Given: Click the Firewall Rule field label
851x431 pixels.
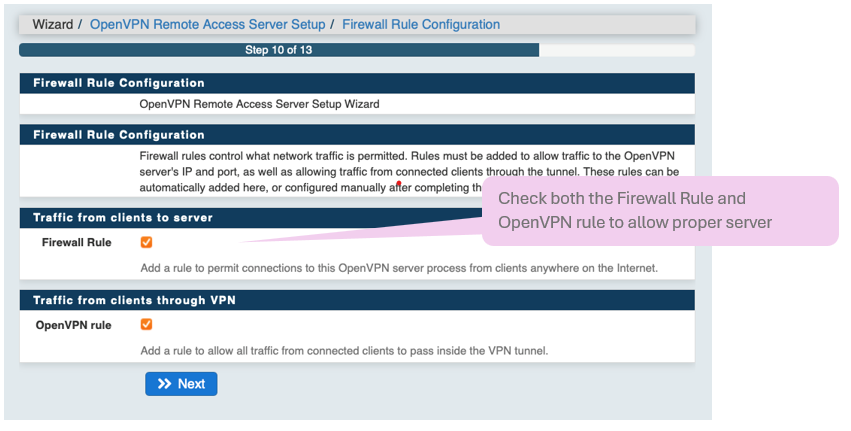Looking at the screenshot, I should 77,242.
